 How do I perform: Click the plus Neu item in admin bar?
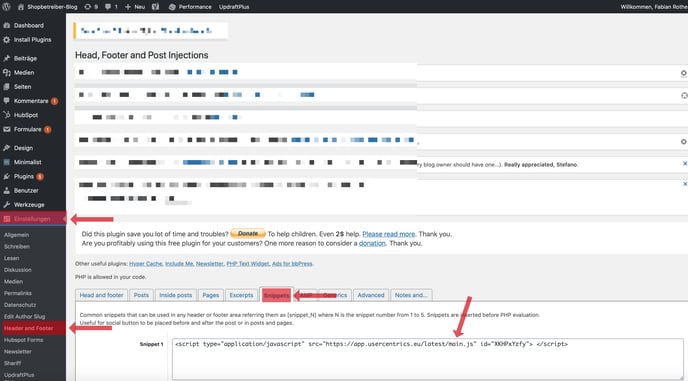pyautogui.click(x=135, y=7)
